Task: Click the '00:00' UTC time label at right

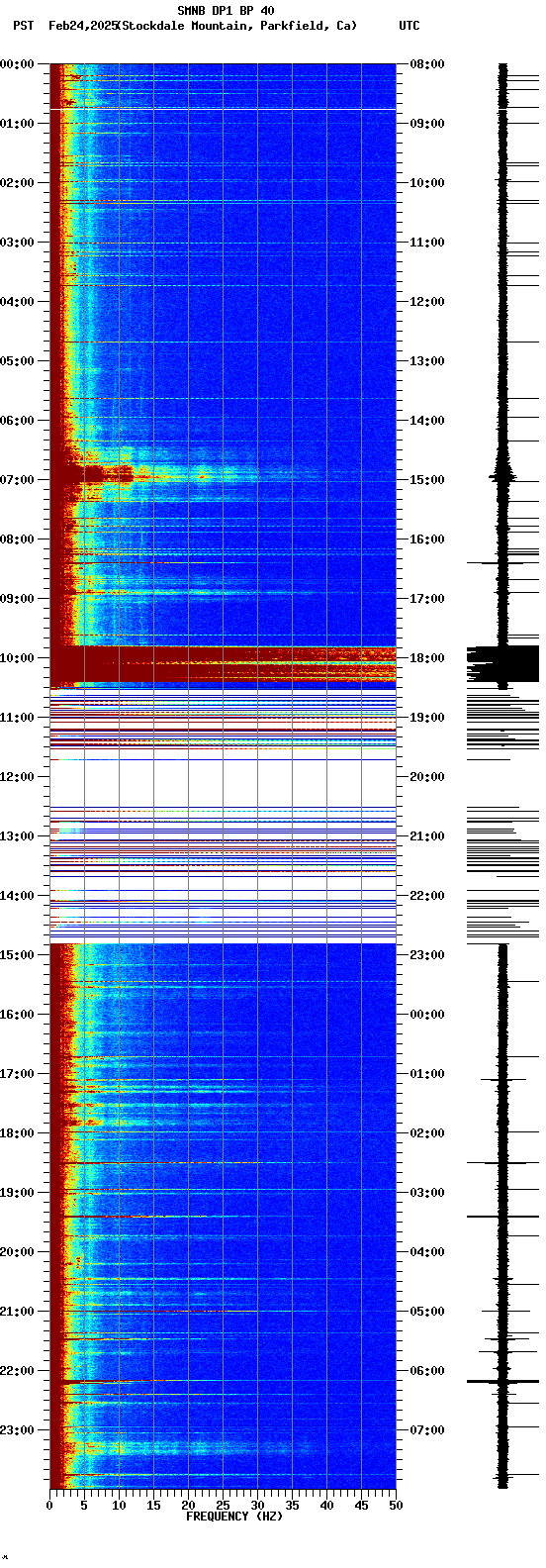Action: (427, 1015)
